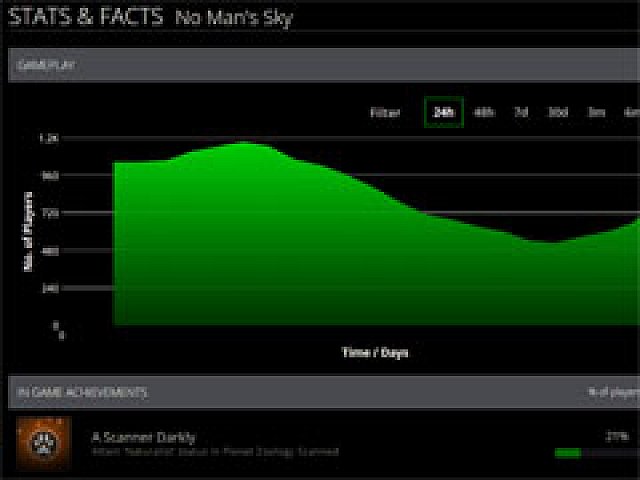Click the percent of players column header
The image size is (640, 480).
614,392
